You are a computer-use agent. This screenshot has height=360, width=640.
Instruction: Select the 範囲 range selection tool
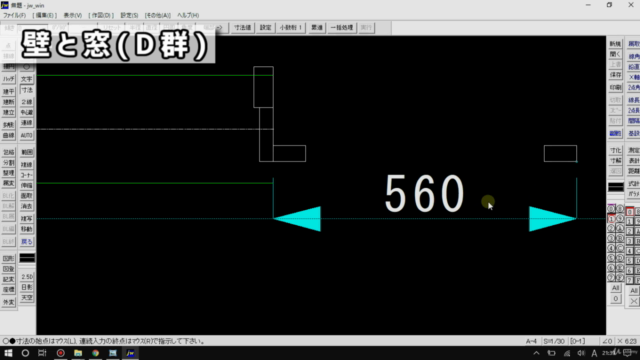click(27, 152)
